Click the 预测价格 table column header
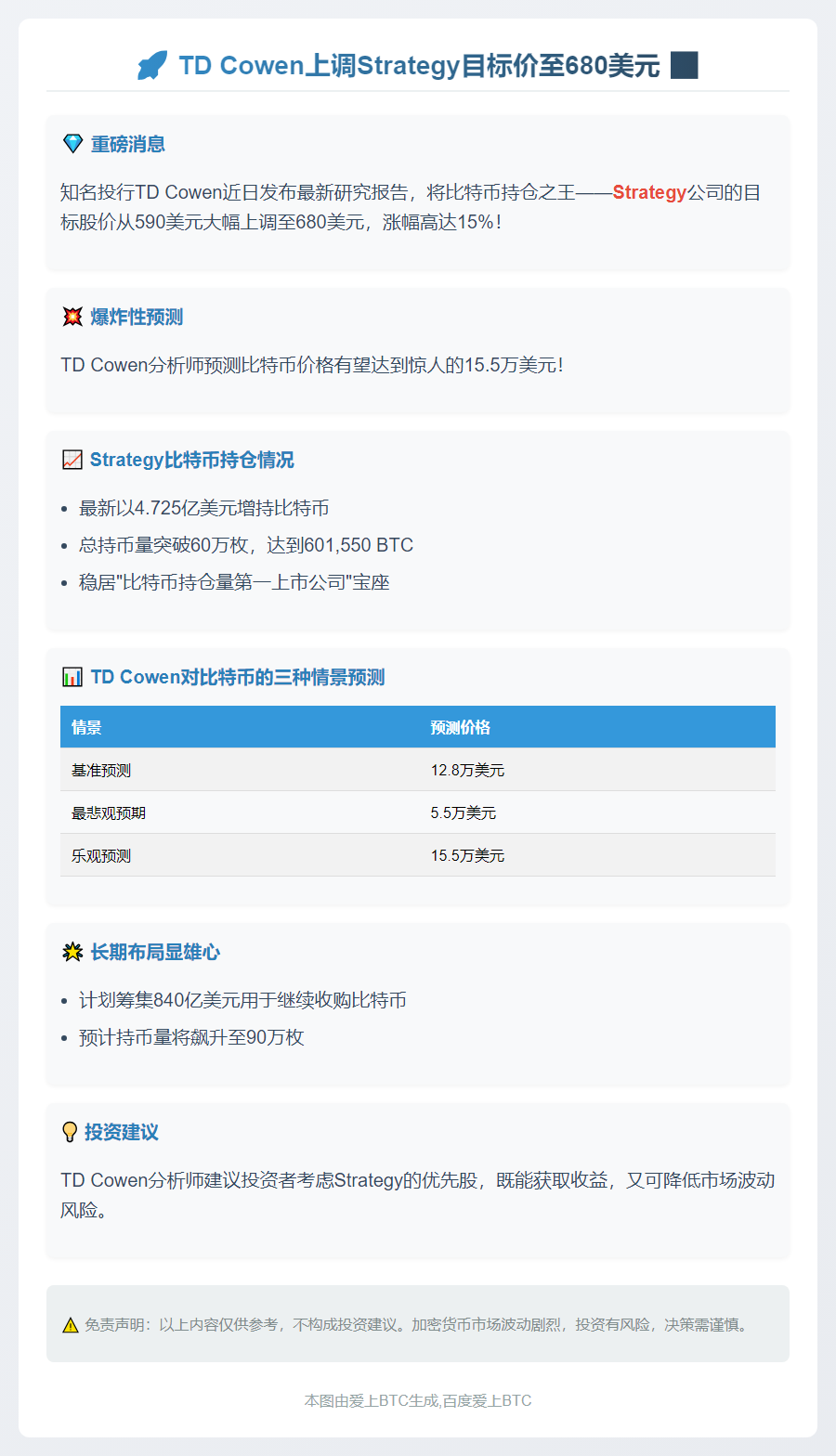Image resolution: width=836 pixels, height=1456 pixels. (597, 727)
